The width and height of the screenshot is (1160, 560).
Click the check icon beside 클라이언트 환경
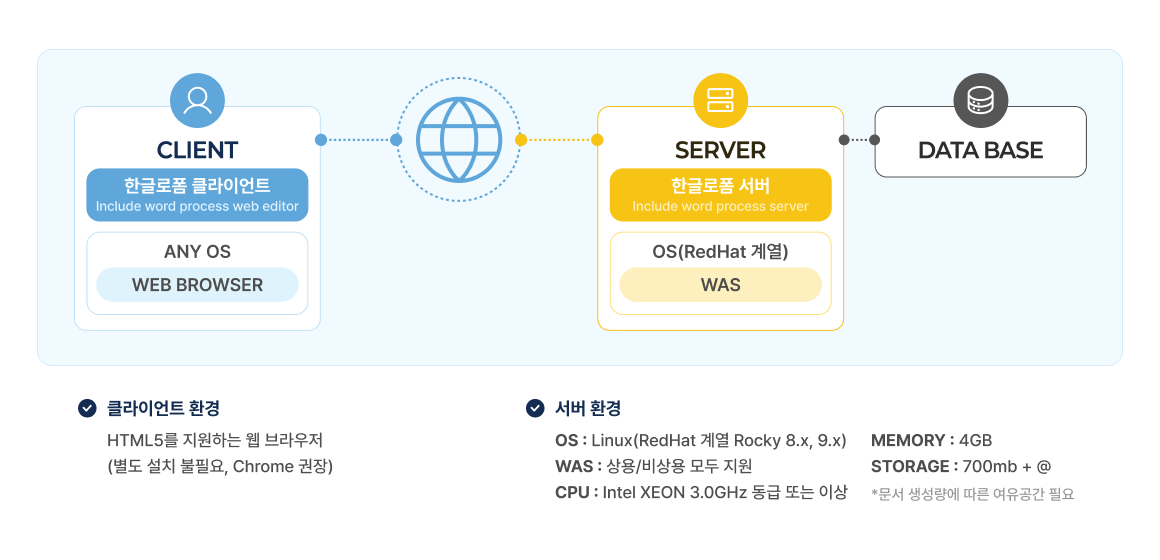[87, 408]
